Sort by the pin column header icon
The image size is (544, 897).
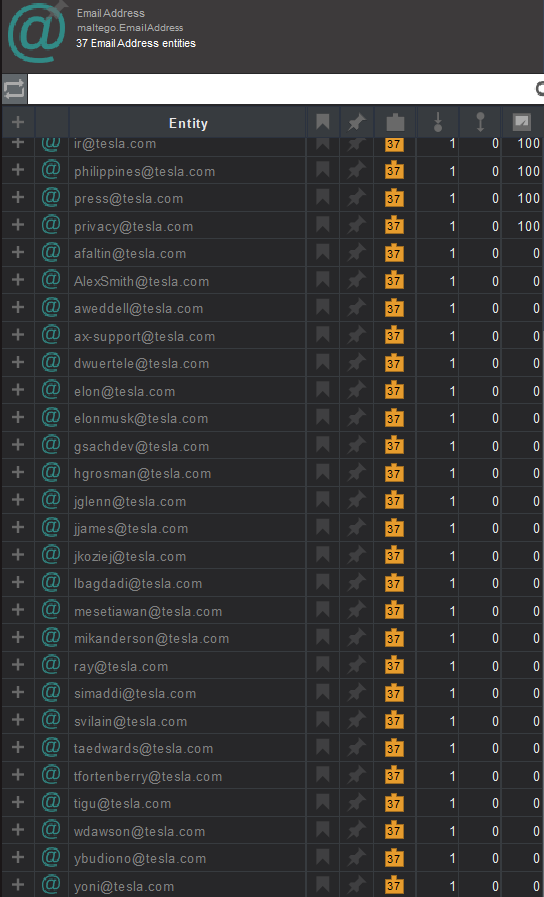[x=357, y=122]
